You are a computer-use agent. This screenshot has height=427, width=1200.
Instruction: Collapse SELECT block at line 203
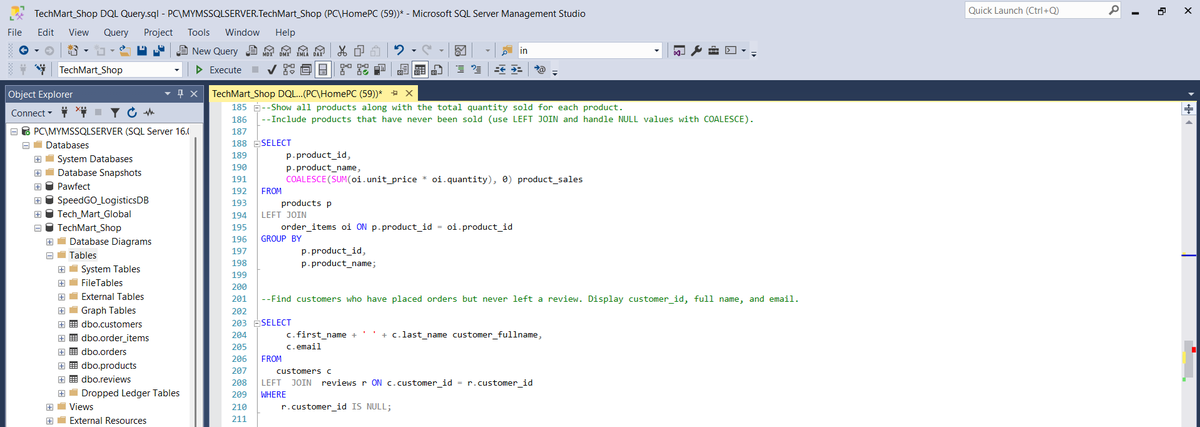pos(255,323)
